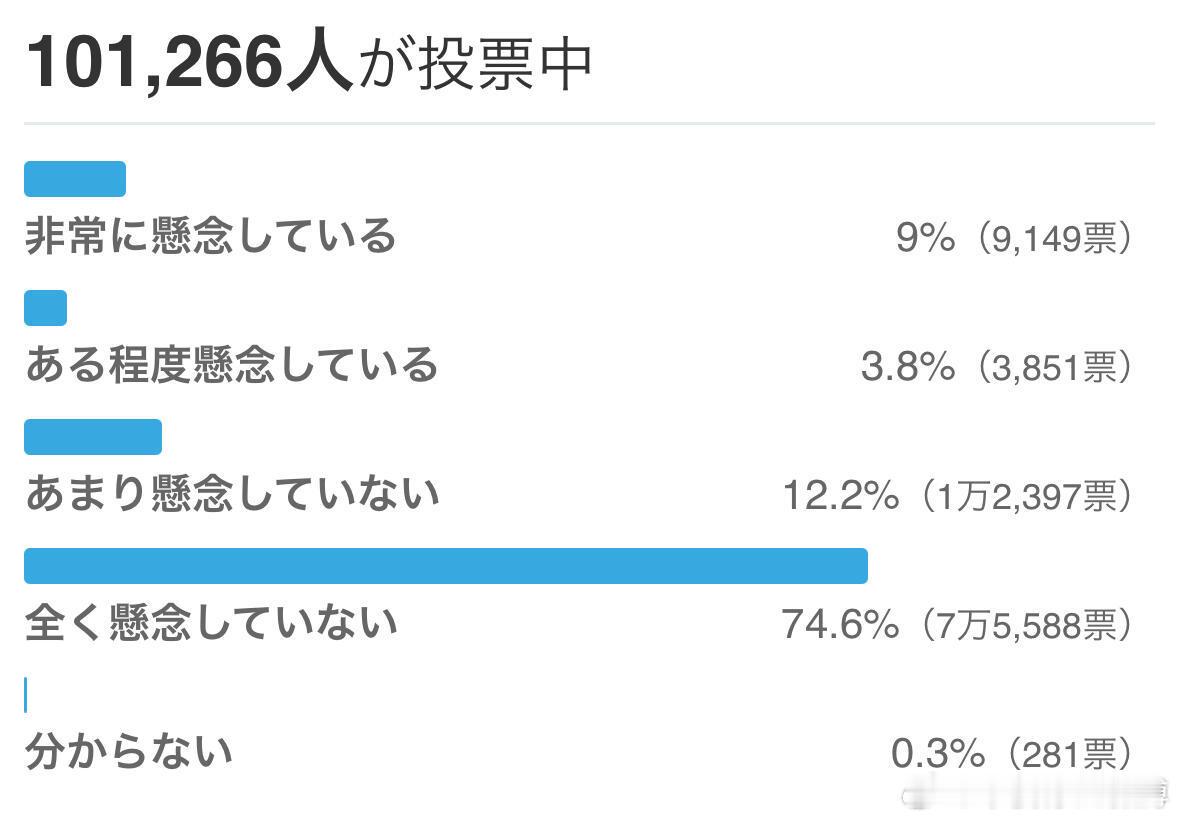Select the ある程度懸念している option label
Image resolution: width=1179 pixels, height=821 pixels.
232,365
